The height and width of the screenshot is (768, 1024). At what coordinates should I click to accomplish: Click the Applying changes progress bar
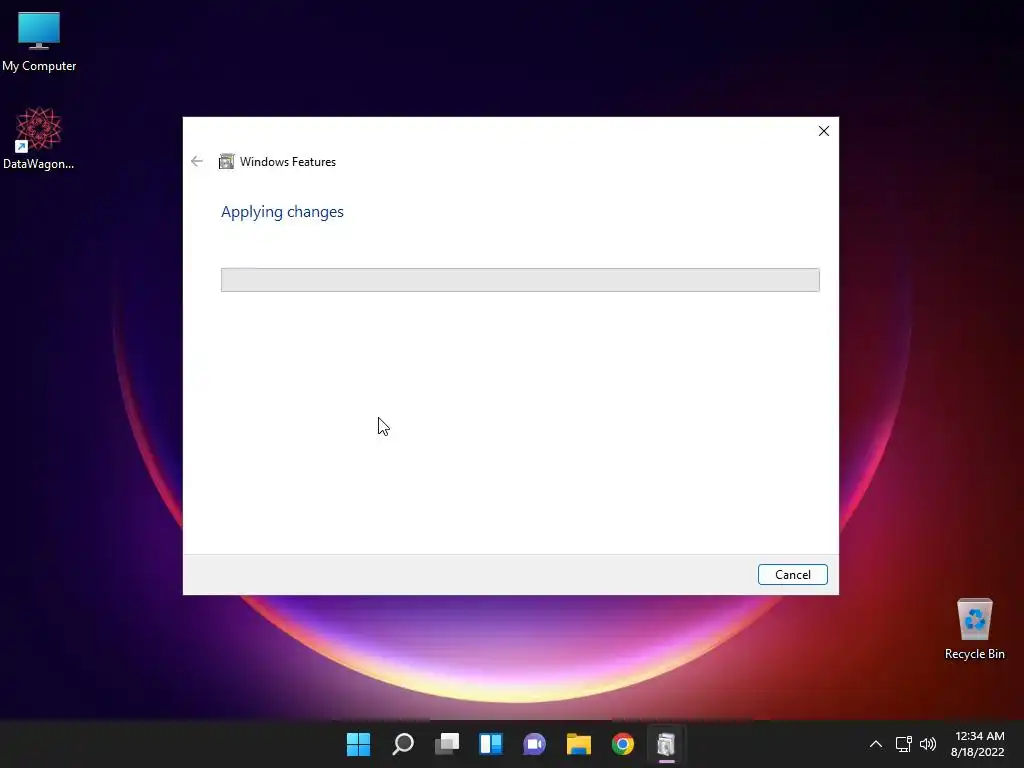[x=520, y=280]
